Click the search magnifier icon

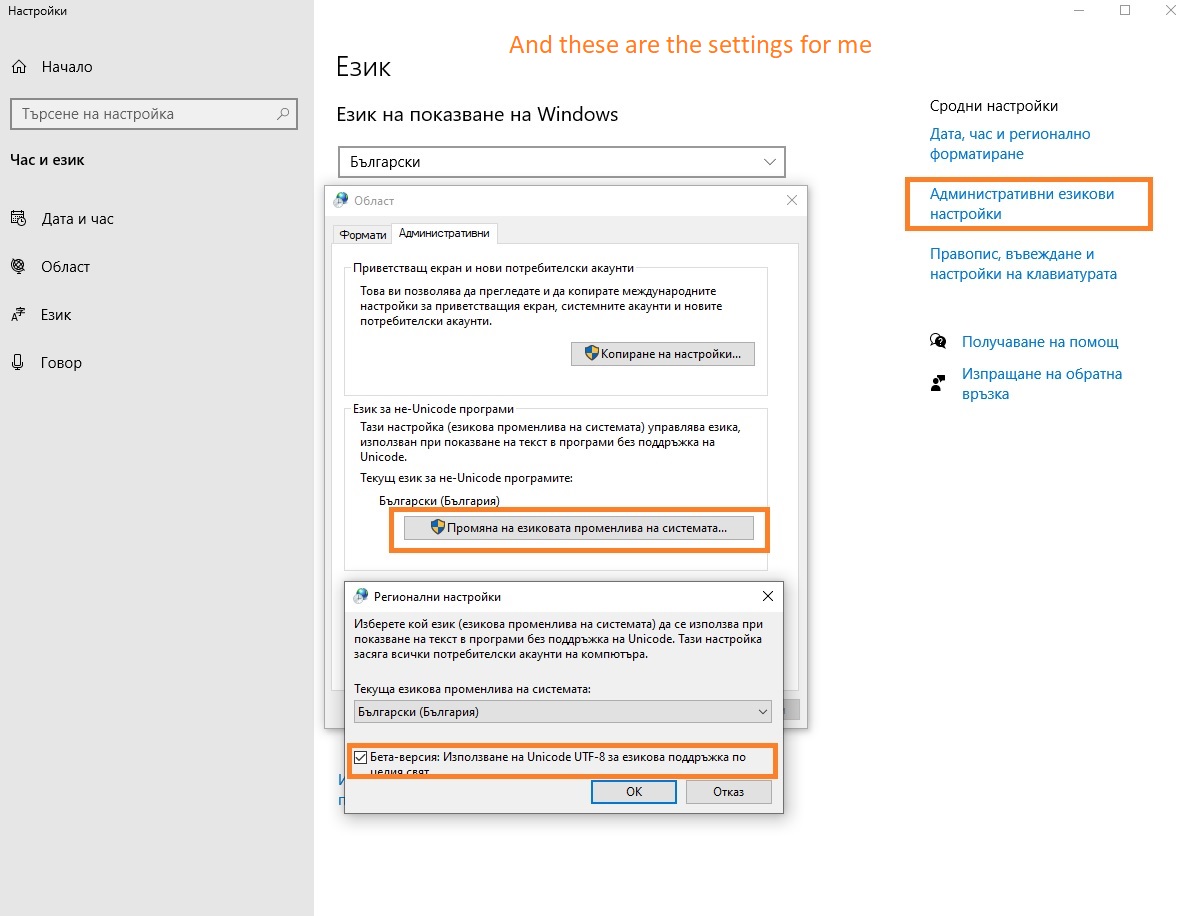coord(283,114)
